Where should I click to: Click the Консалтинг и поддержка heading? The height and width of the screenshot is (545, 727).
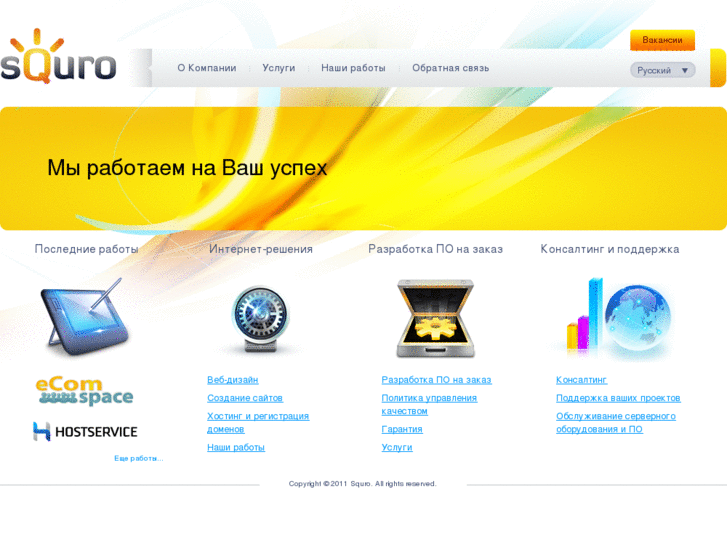610,249
